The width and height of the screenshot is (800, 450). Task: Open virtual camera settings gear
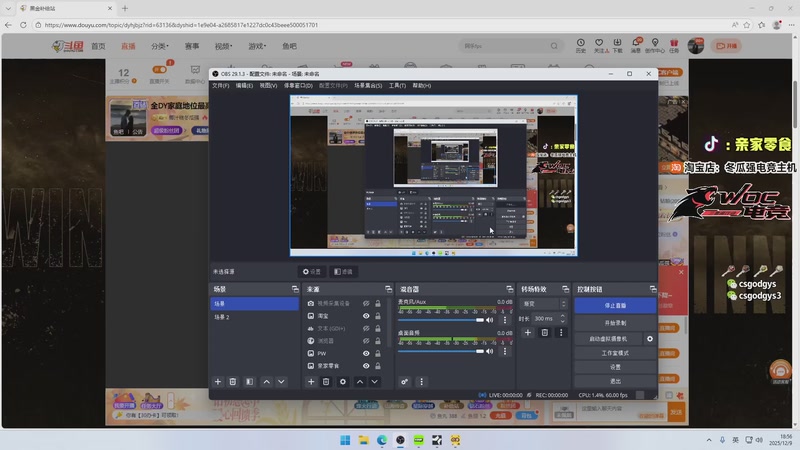pyautogui.click(x=649, y=339)
